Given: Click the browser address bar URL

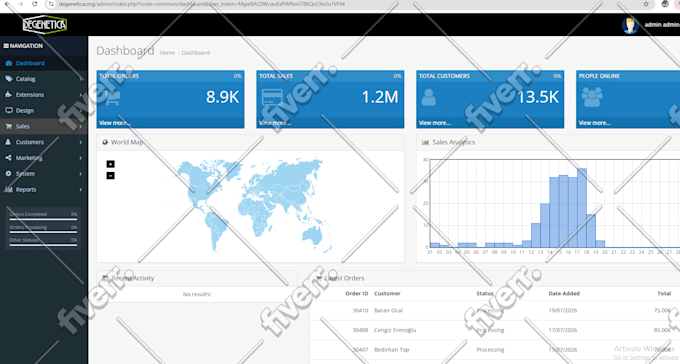Looking at the screenshot, I should point(202,4).
